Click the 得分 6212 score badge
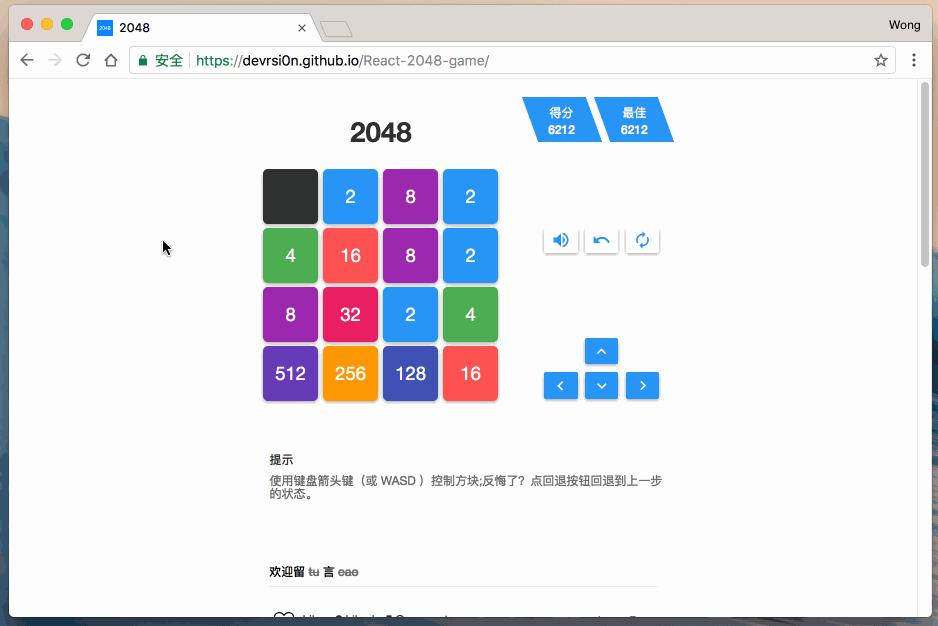Viewport: 938px width, 626px height. [562, 120]
